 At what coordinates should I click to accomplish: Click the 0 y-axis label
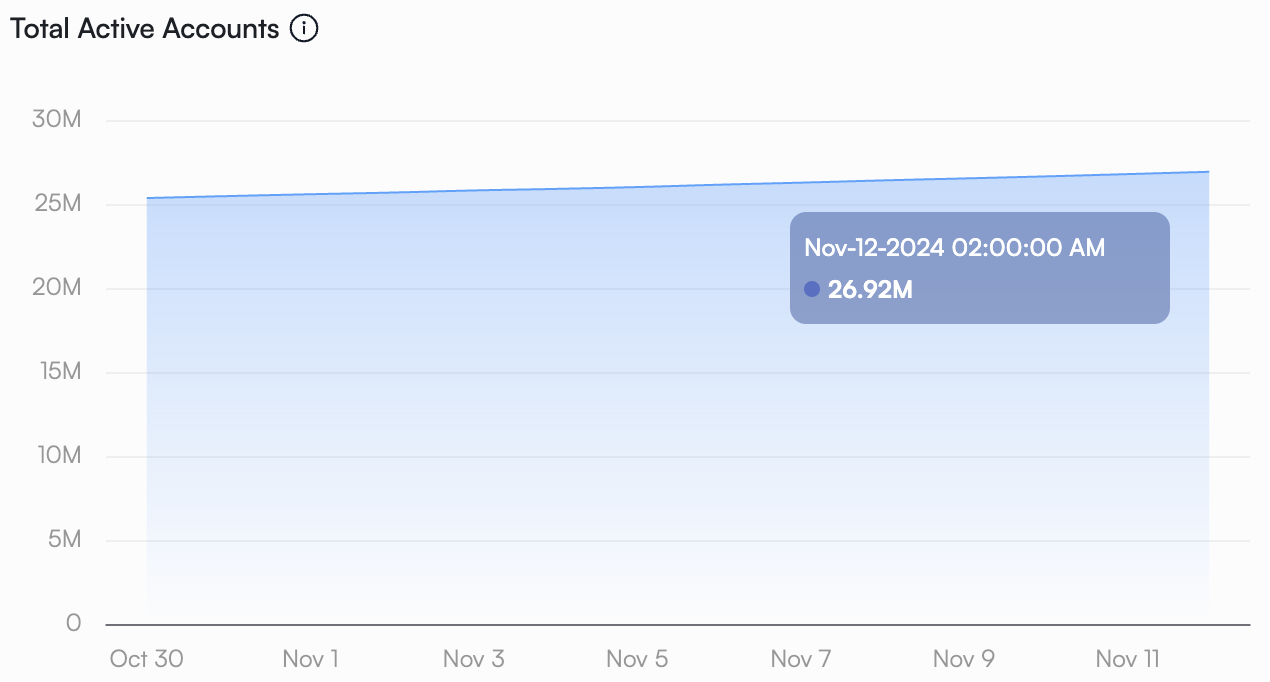73,623
